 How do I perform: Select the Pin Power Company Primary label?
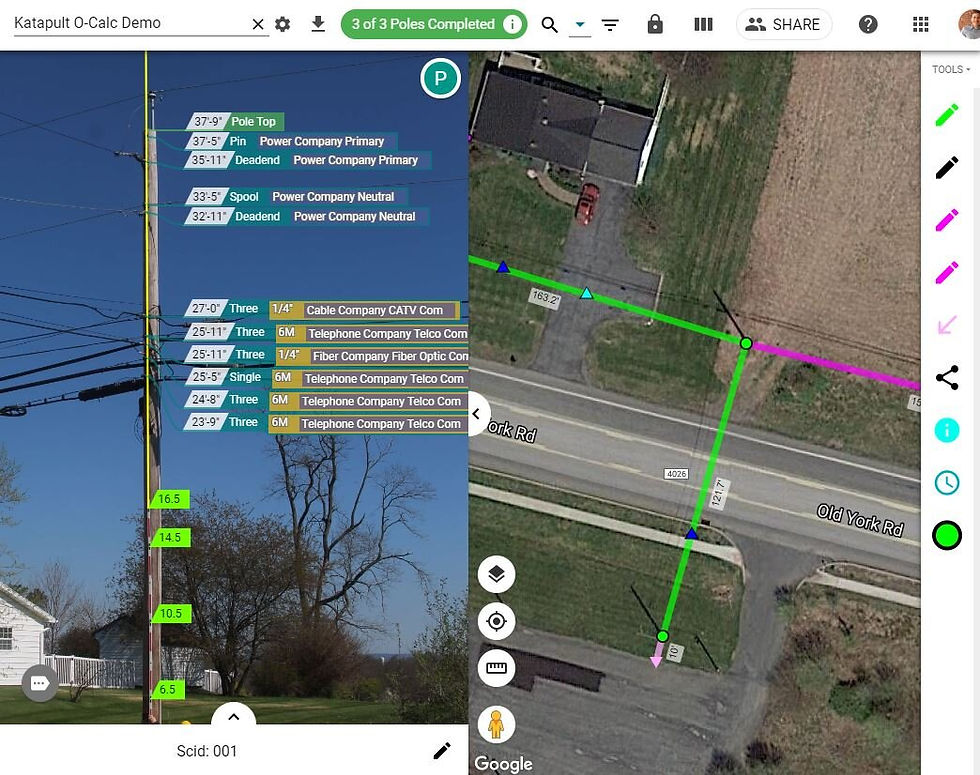pyautogui.click(x=291, y=141)
